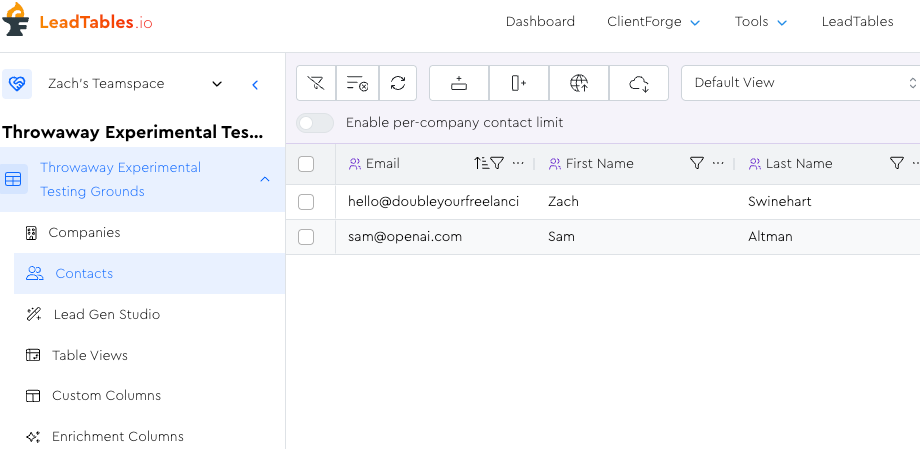Screen dimensions: 920x449
Task: Click the clear filters icon in toolbar
Action: tap(317, 84)
